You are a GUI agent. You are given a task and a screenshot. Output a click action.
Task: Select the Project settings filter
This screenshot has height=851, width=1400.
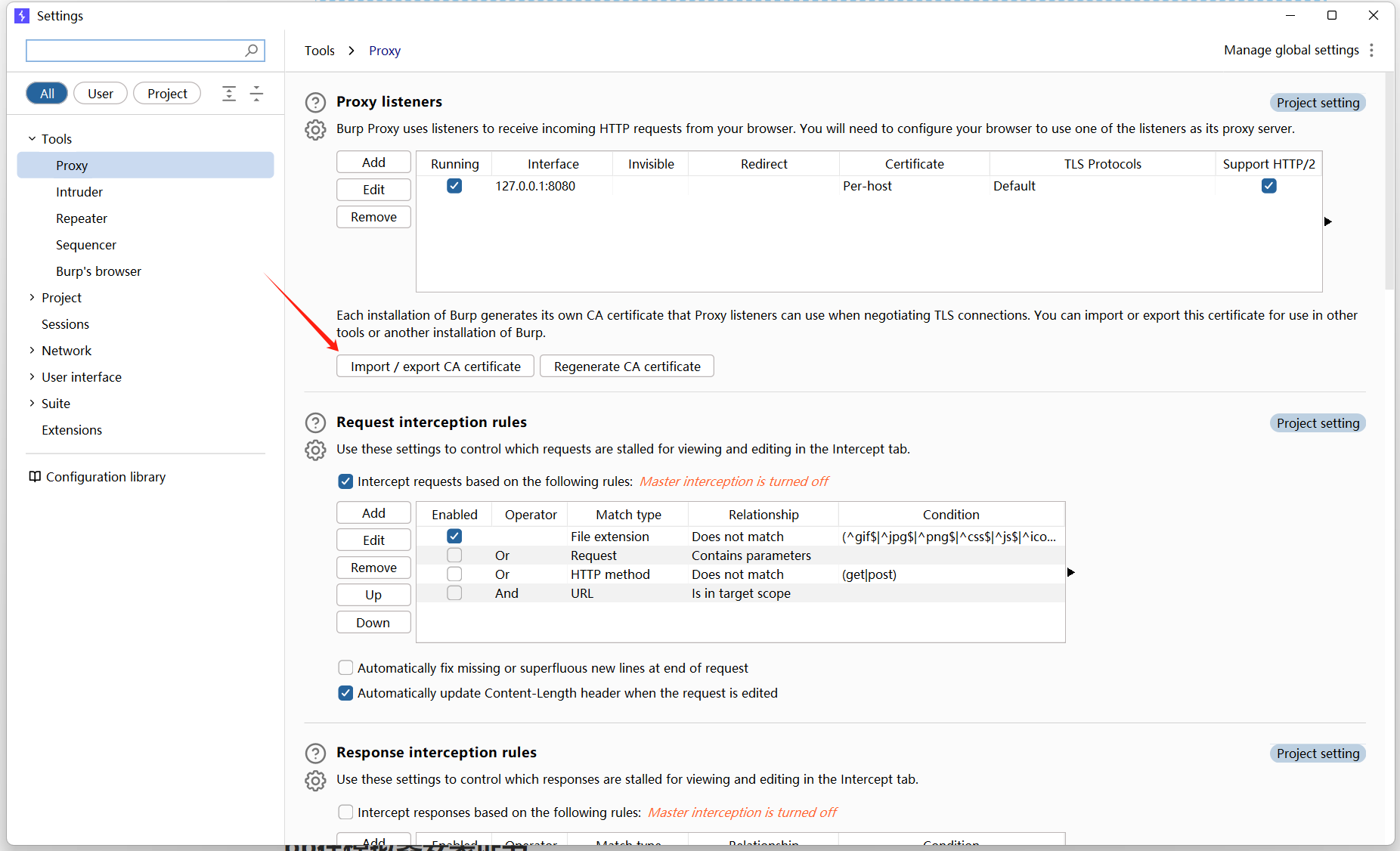(x=167, y=93)
